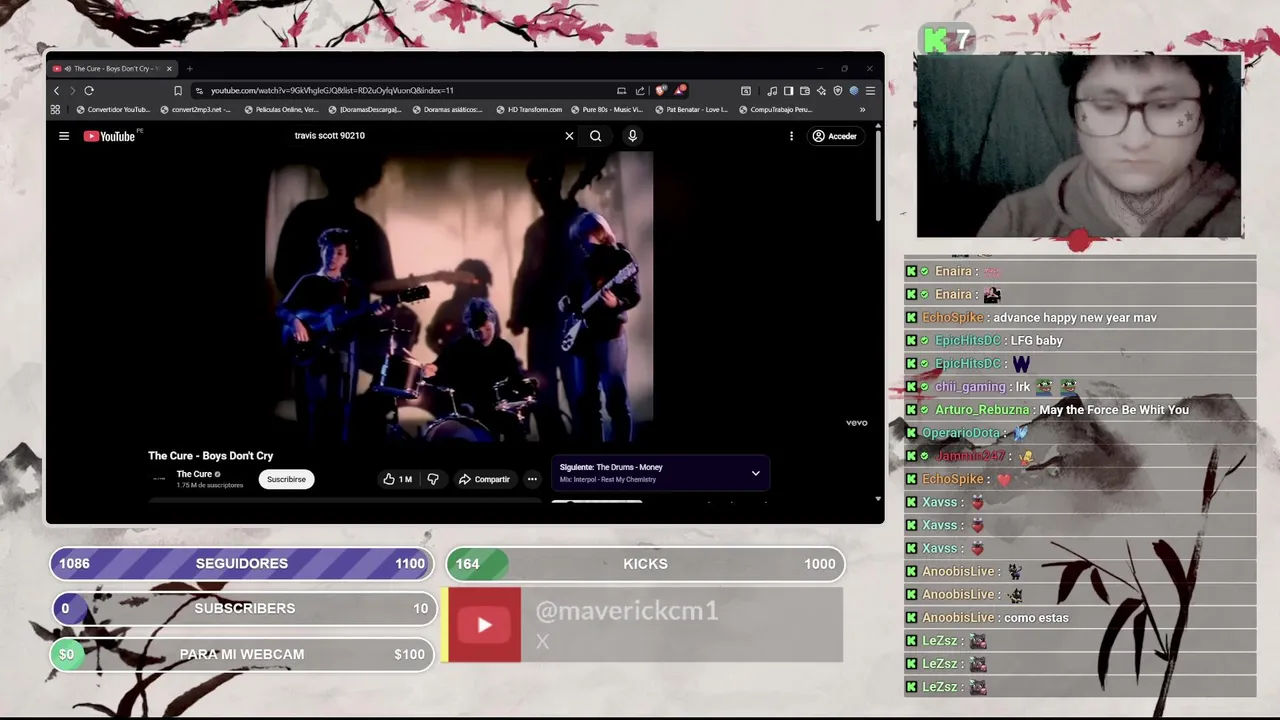
Task: Open a new browser tab
Action: pyautogui.click(x=189, y=69)
